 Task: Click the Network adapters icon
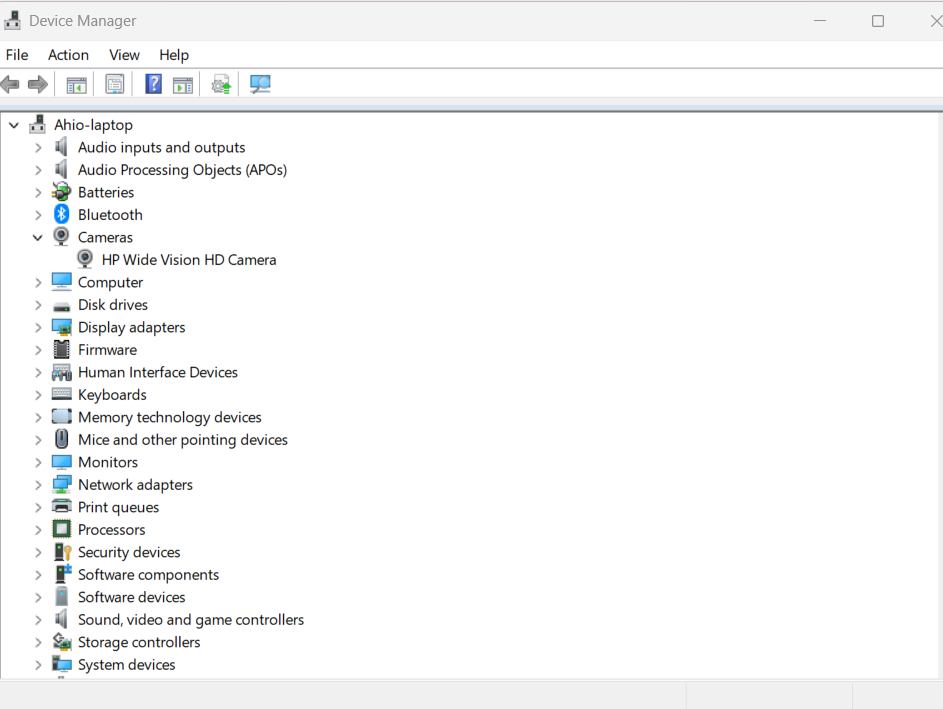[x=61, y=484]
